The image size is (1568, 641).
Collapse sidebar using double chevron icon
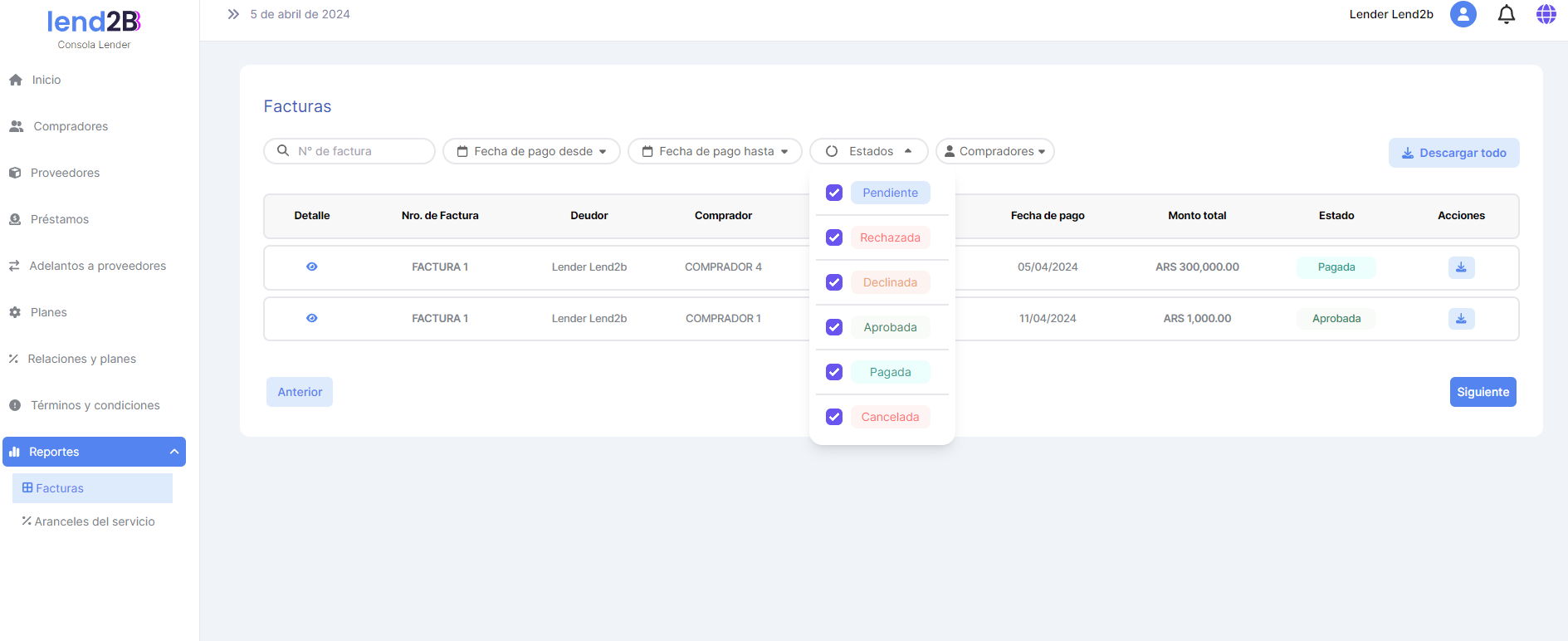click(x=233, y=14)
